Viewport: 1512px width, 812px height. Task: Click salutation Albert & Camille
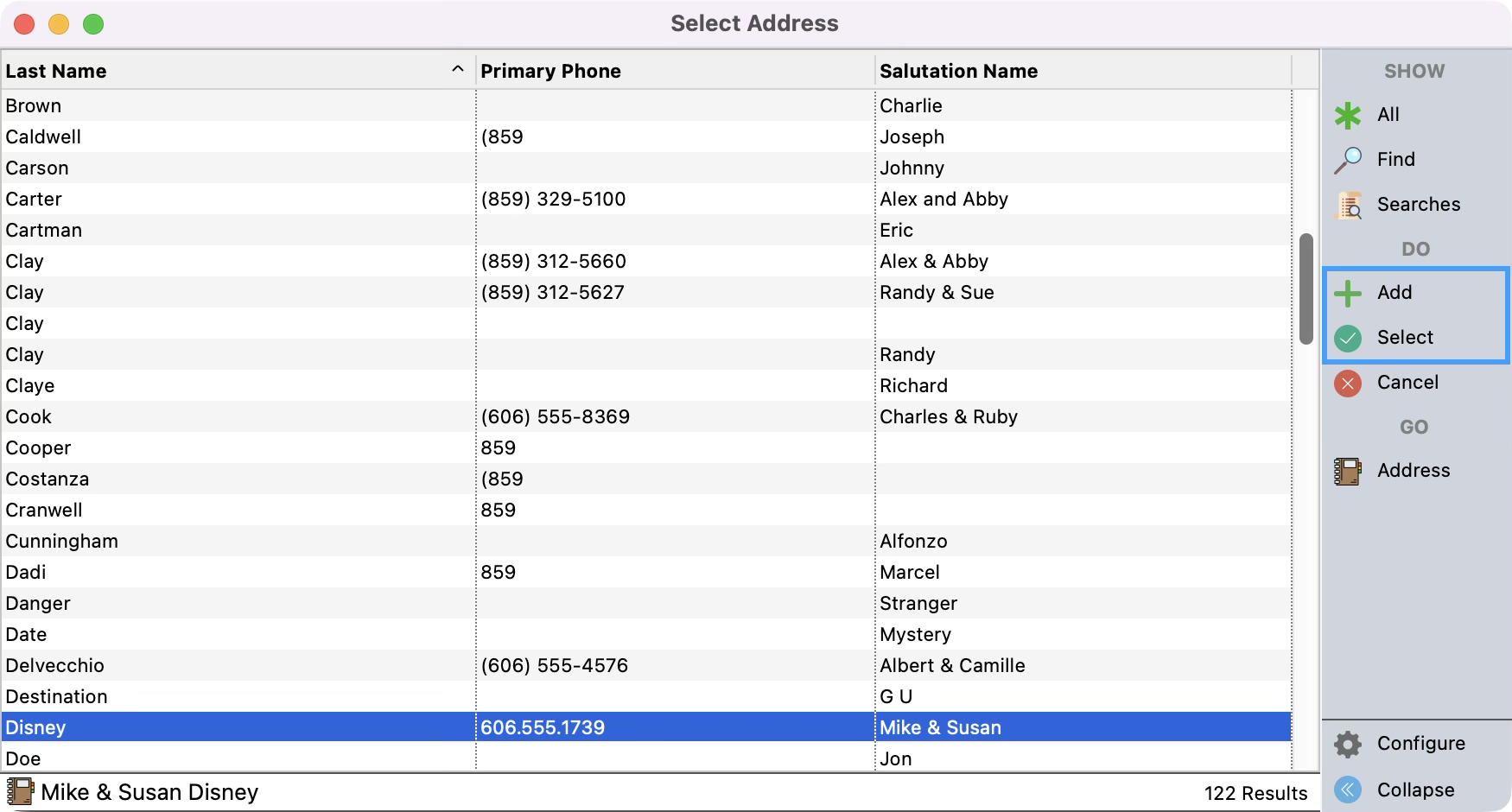[952, 665]
